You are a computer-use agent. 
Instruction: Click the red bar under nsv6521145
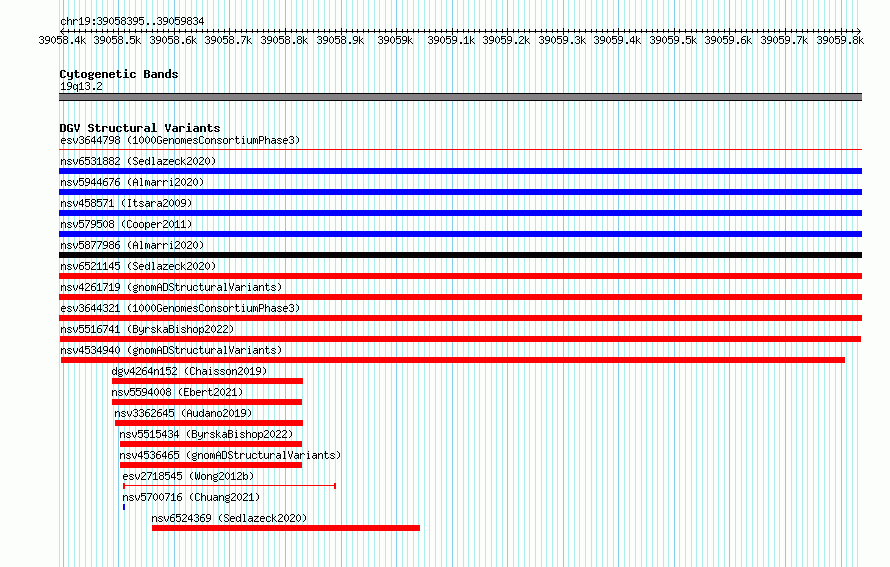tap(460, 276)
